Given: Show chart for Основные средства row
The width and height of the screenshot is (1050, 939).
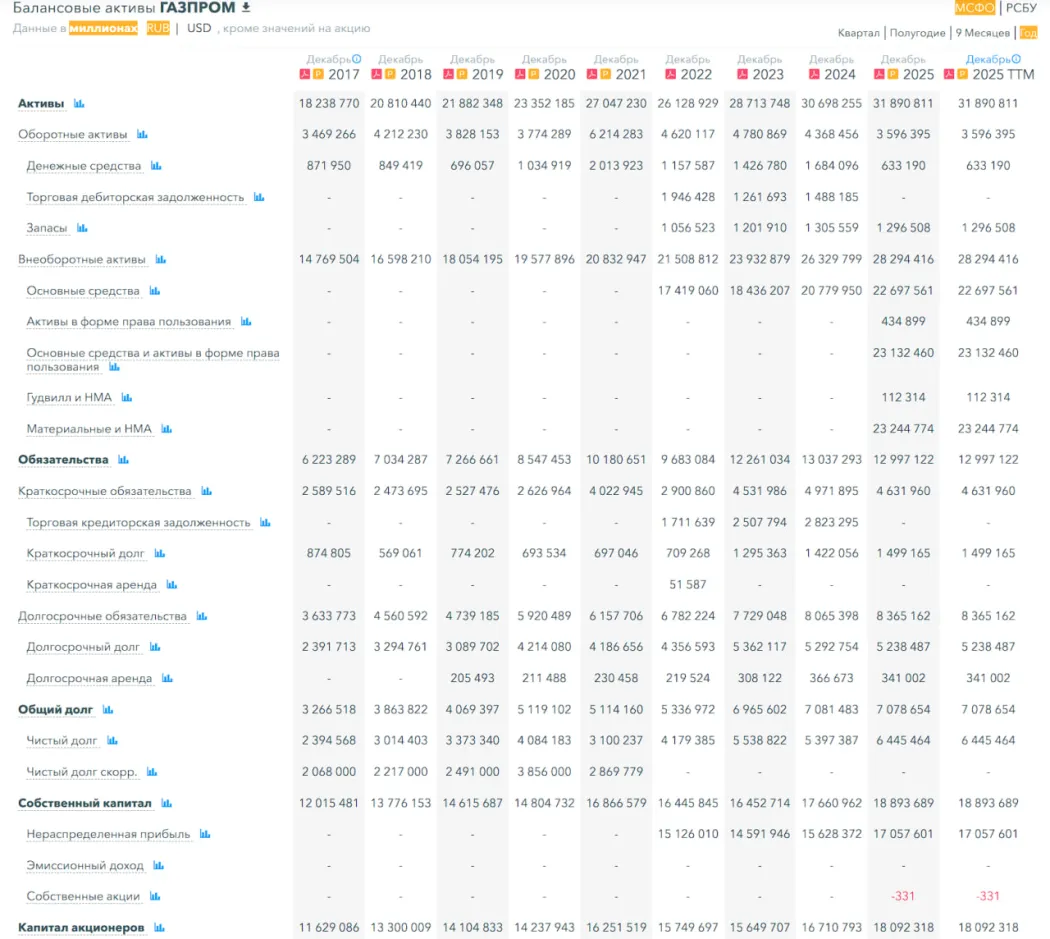Looking at the screenshot, I should [155, 291].
